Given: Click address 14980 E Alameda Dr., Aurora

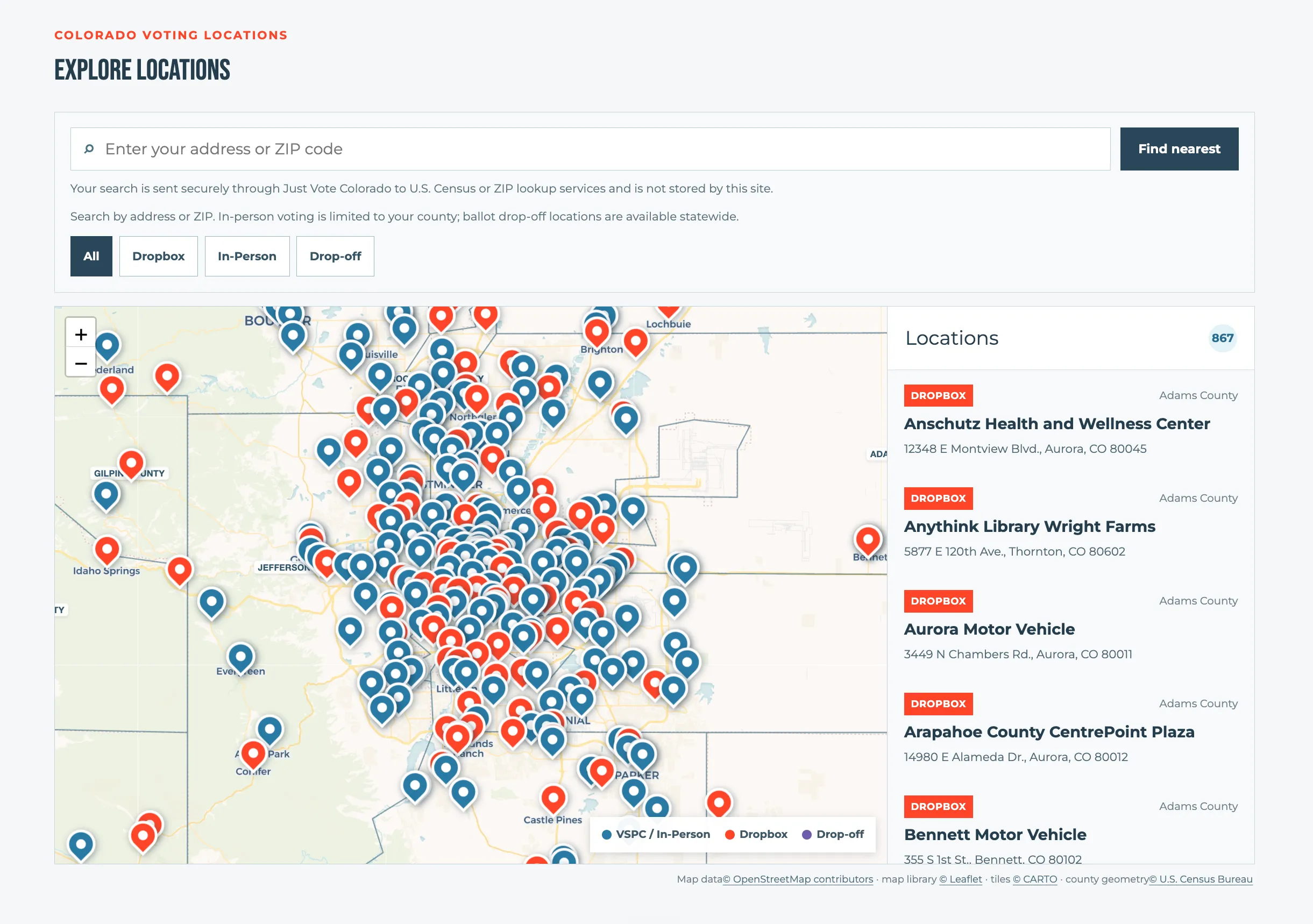Looking at the screenshot, I should [1016, 758].
